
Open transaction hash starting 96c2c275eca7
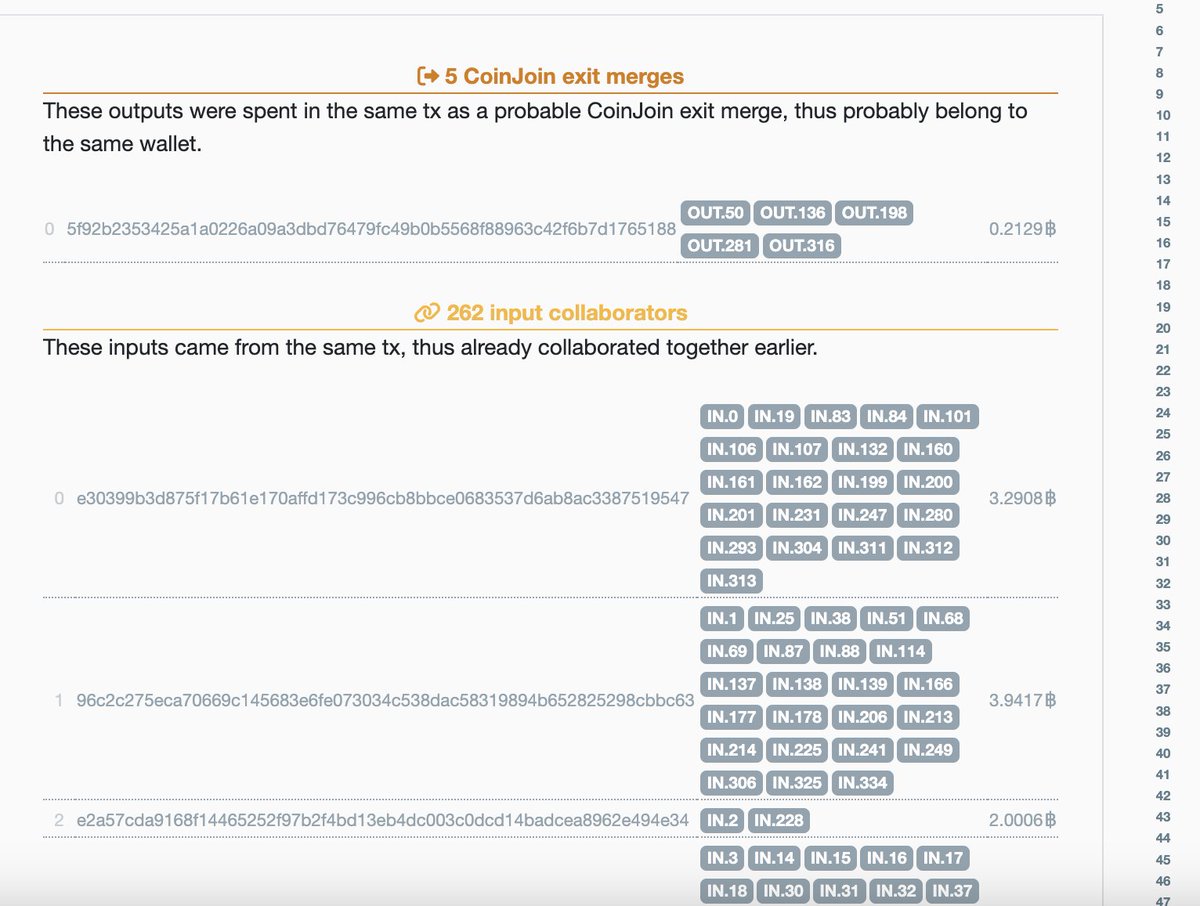(385, 701)
